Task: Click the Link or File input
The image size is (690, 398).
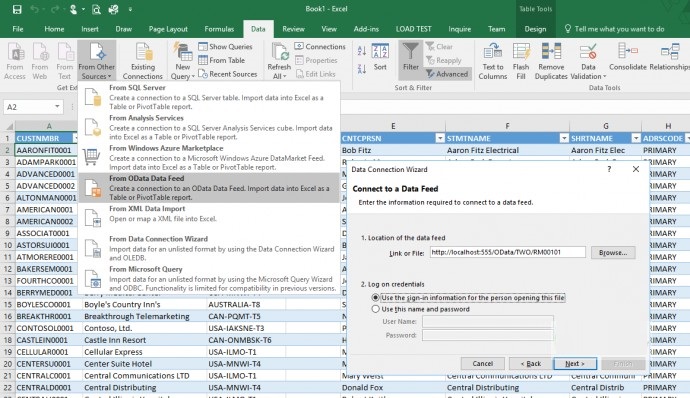Action: pos(507,252)
